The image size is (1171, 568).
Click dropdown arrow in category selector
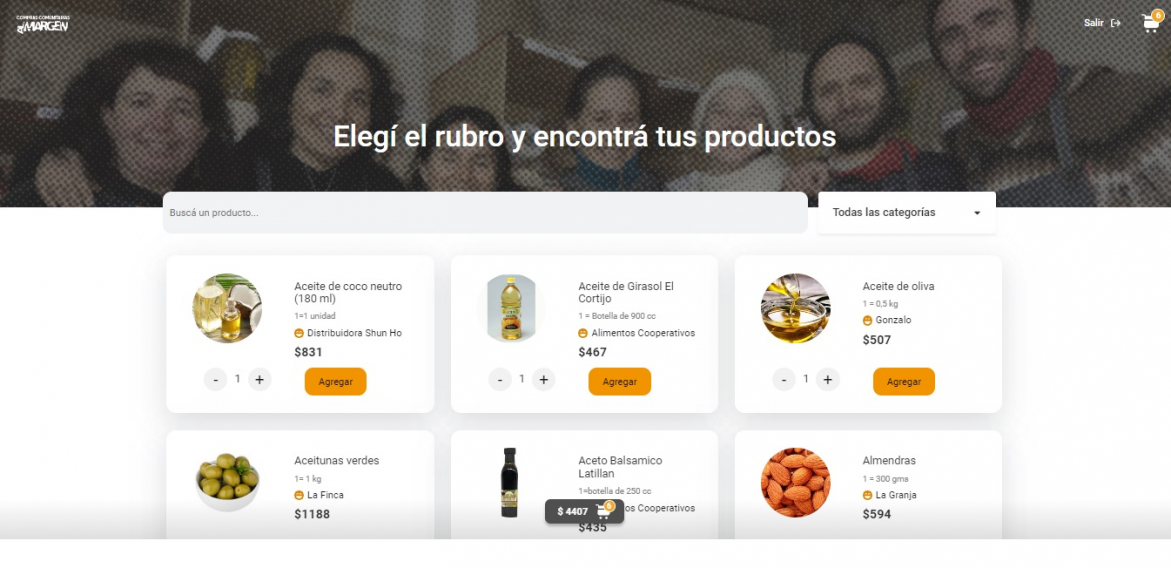[977, 213]
